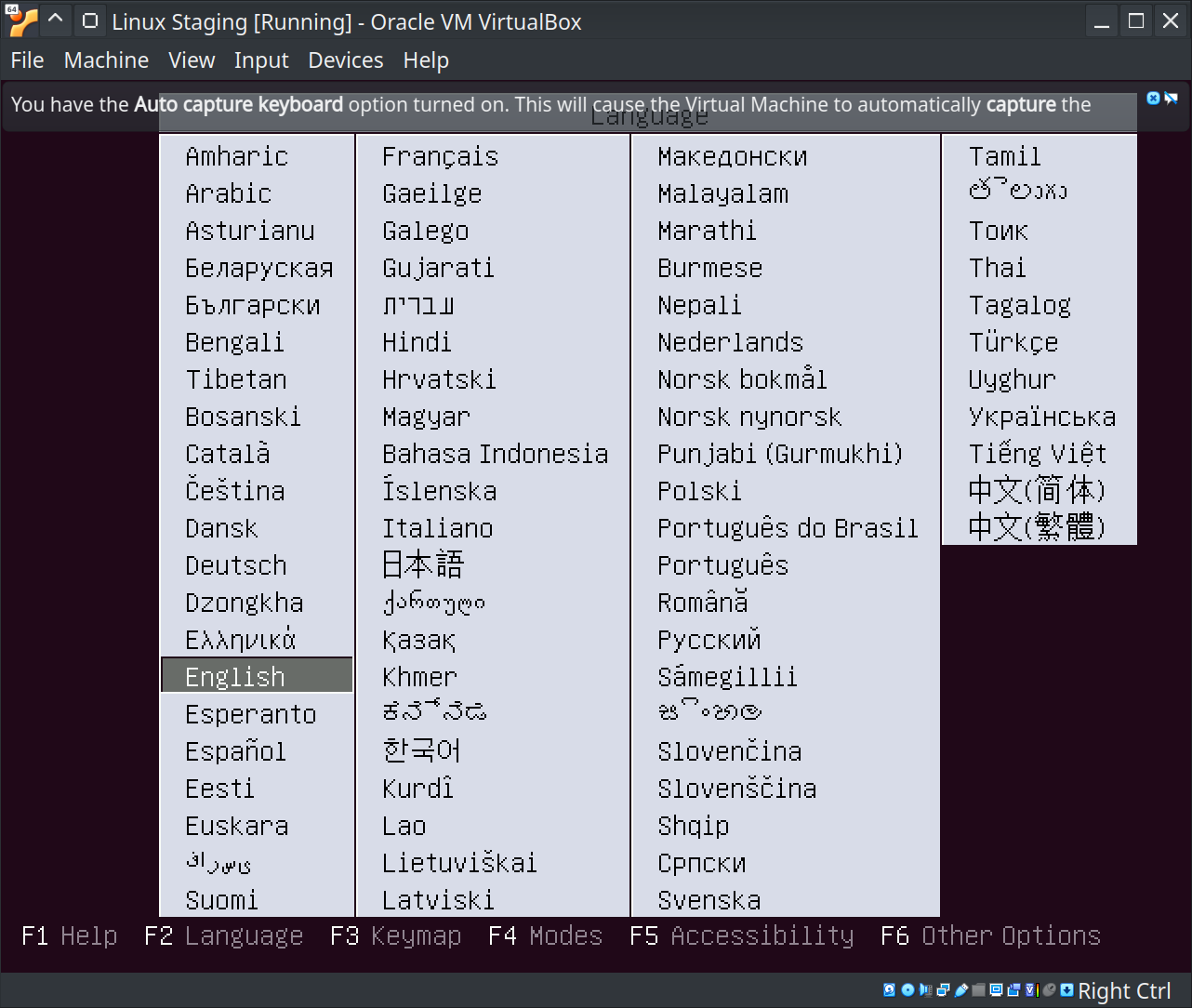Click the USB devices status icon

click(x=960, y=990)
